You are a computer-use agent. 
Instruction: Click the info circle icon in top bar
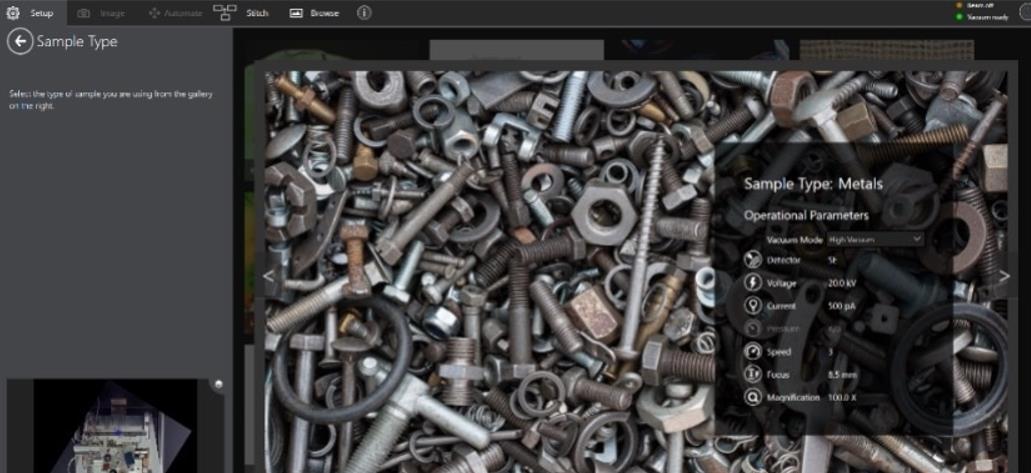tap(364, 13)
